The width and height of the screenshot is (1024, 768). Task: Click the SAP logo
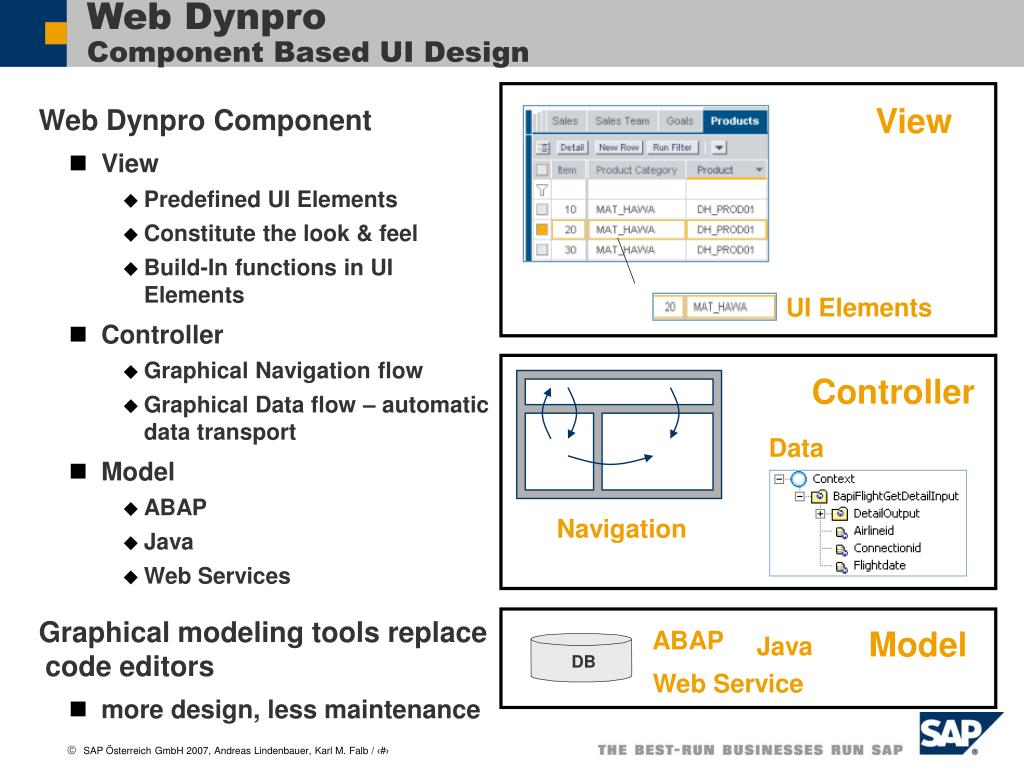click(960, 733)
